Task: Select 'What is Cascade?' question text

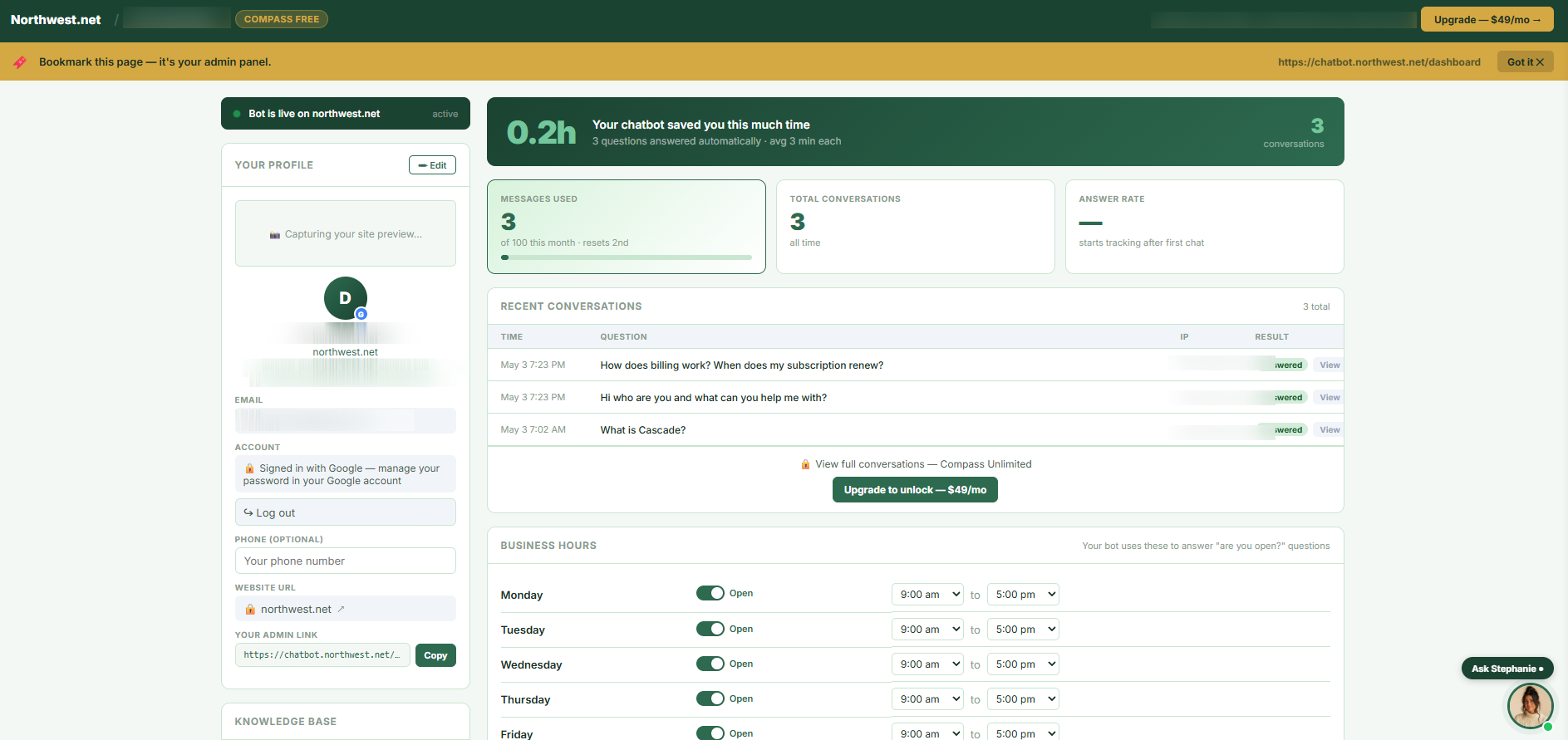Action: tap(642, 429)
